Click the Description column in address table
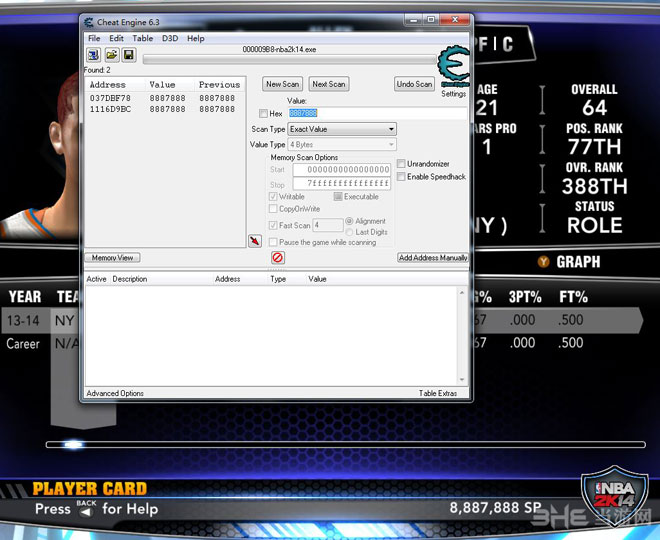Viewport: 660px width, 540px height. [130, 279]
